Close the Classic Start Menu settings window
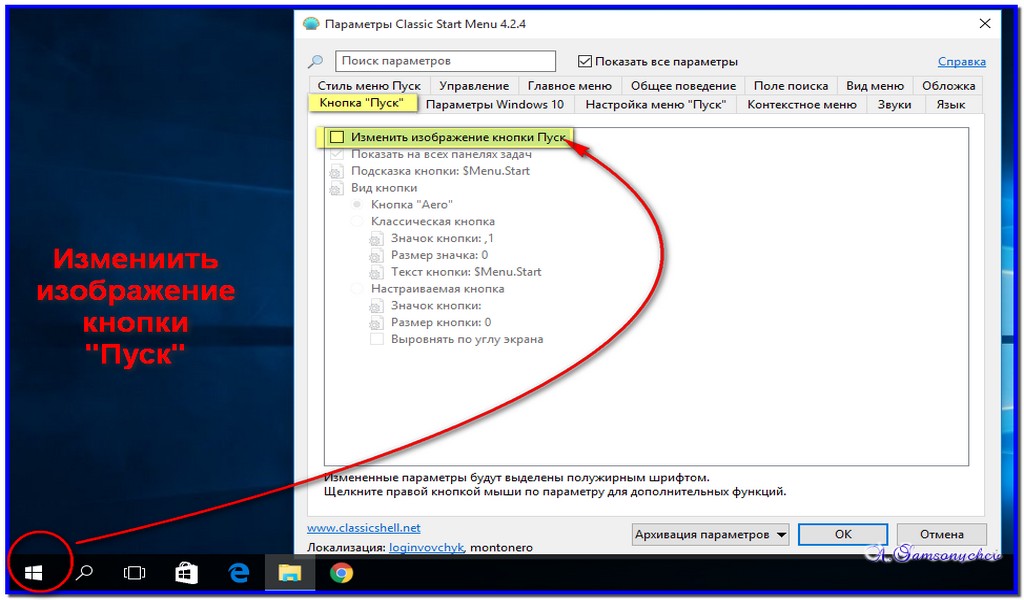The image size is (1024, 600). 985,24
